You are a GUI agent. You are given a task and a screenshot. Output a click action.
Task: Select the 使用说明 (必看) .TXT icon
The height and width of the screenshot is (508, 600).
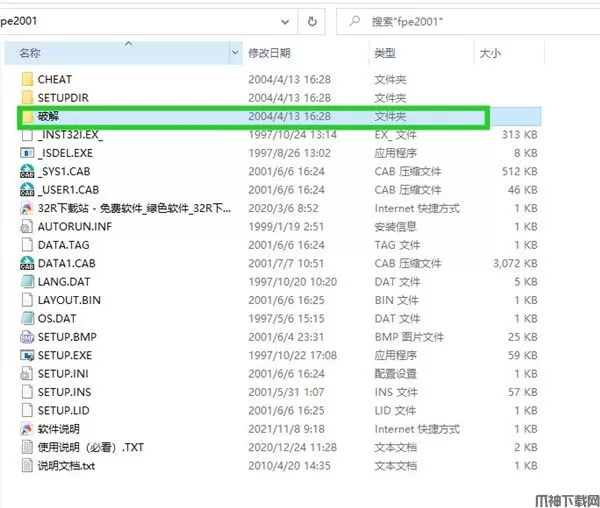pos(27,447)
